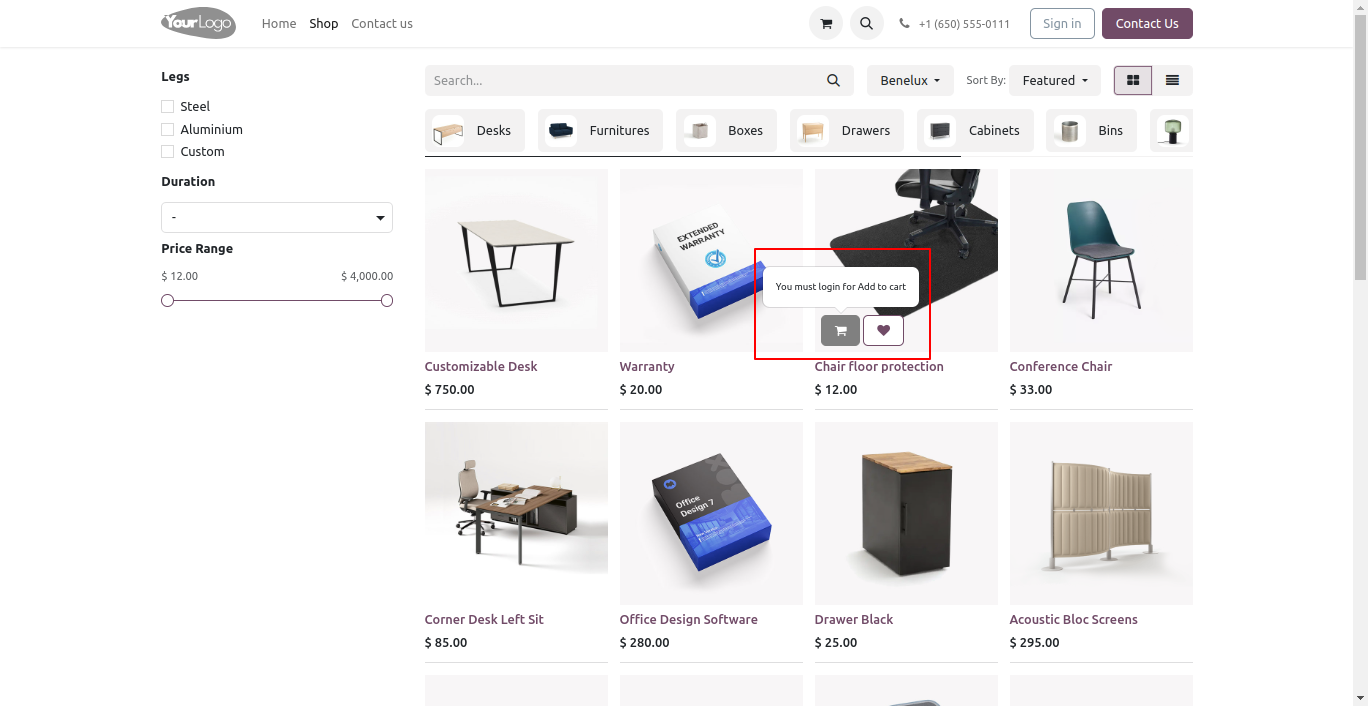Add Chair floor protection to cart
Screen dimensions: 1368x706
(840, 330)
